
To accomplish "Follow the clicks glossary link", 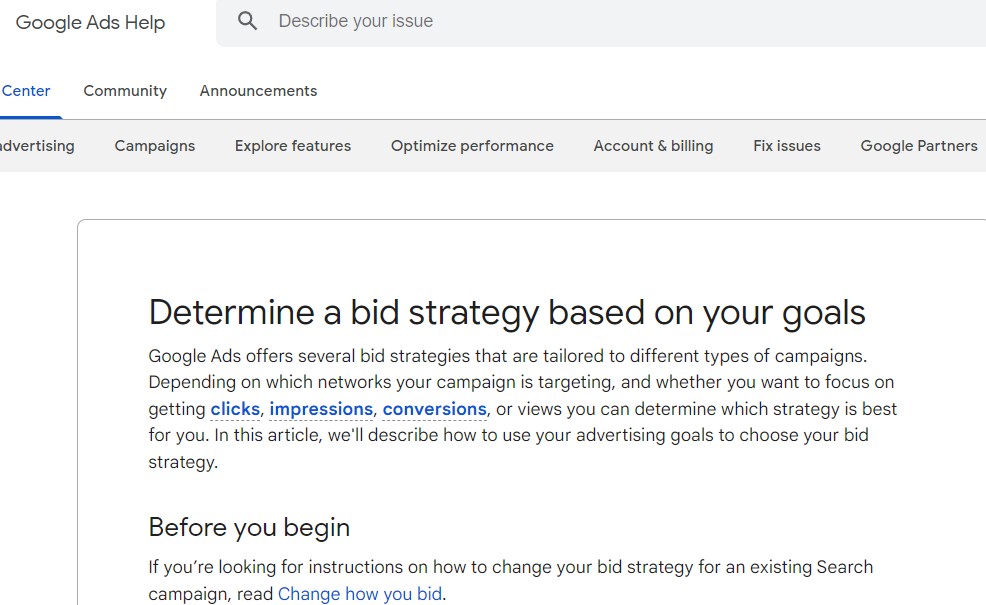I will coord(235,409).
